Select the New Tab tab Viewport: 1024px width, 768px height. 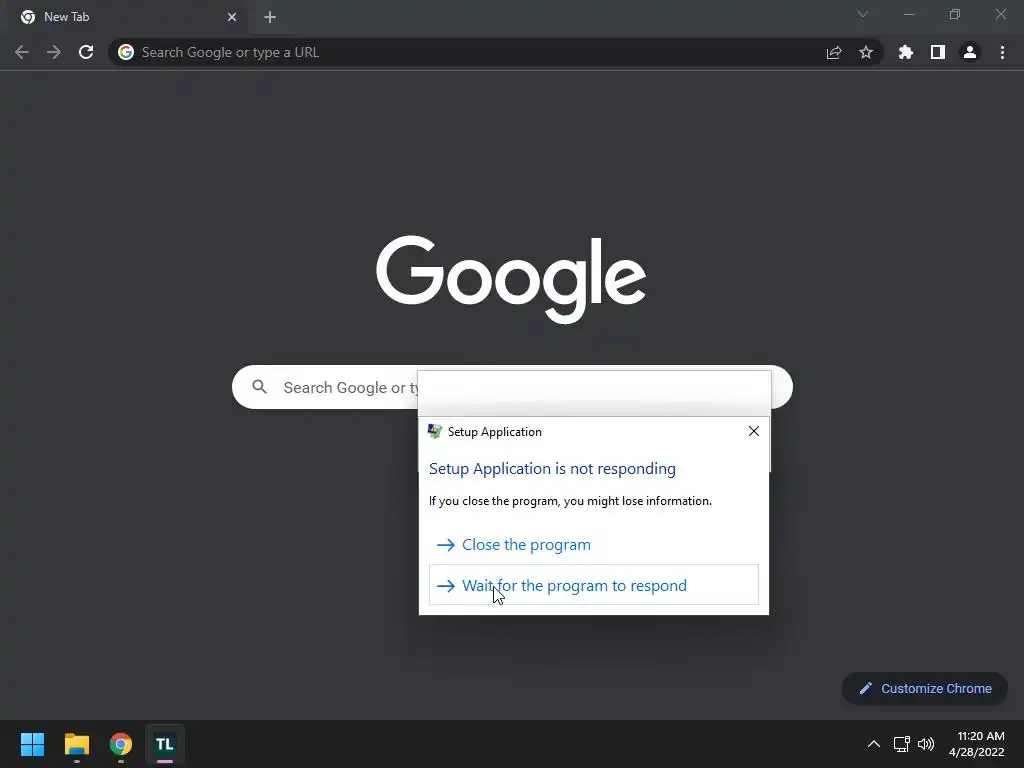[x=127, y=17]
